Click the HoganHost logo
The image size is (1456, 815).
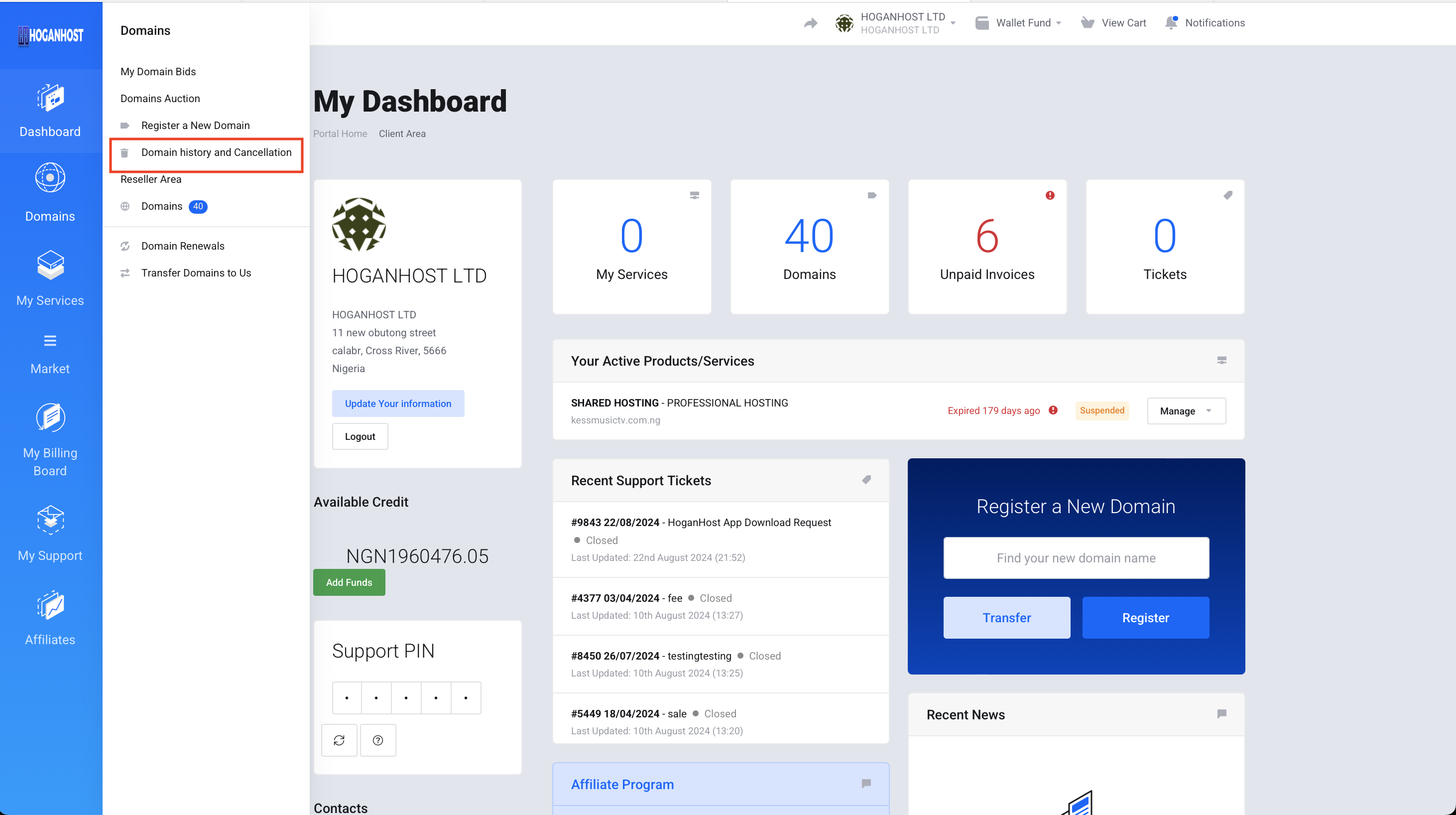pyautogui.click(x=50, y=35)
